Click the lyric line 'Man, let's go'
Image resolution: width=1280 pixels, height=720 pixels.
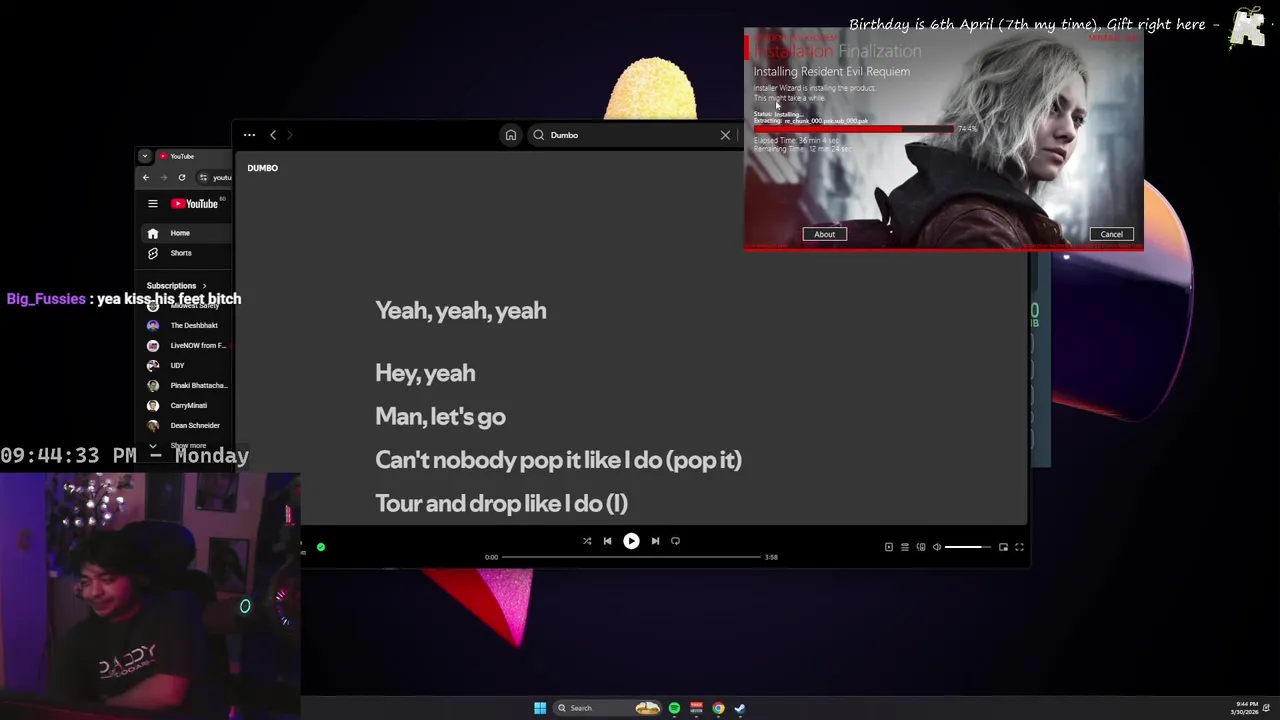click(440, 417)
